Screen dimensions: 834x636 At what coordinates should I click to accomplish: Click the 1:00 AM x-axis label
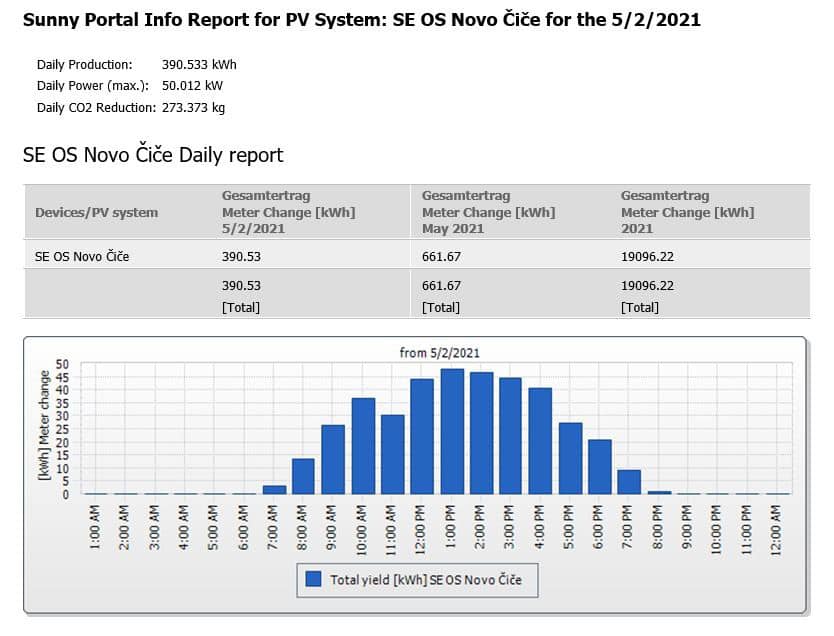tap(94, 527)
